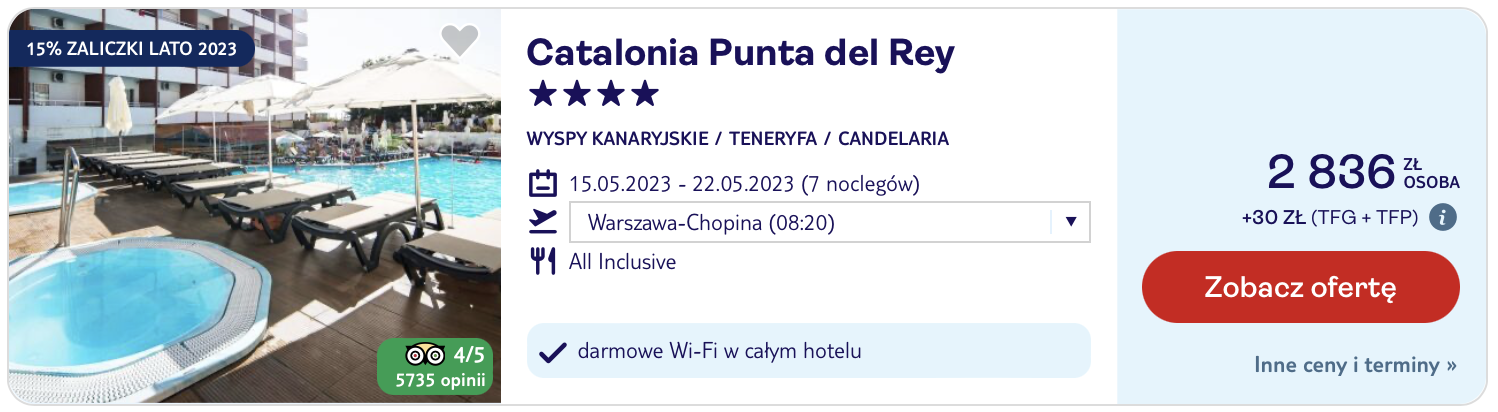Click the checkmark icon by free Wi-Fi
This screenshot has width=1498, height=412.
[553, 352]
